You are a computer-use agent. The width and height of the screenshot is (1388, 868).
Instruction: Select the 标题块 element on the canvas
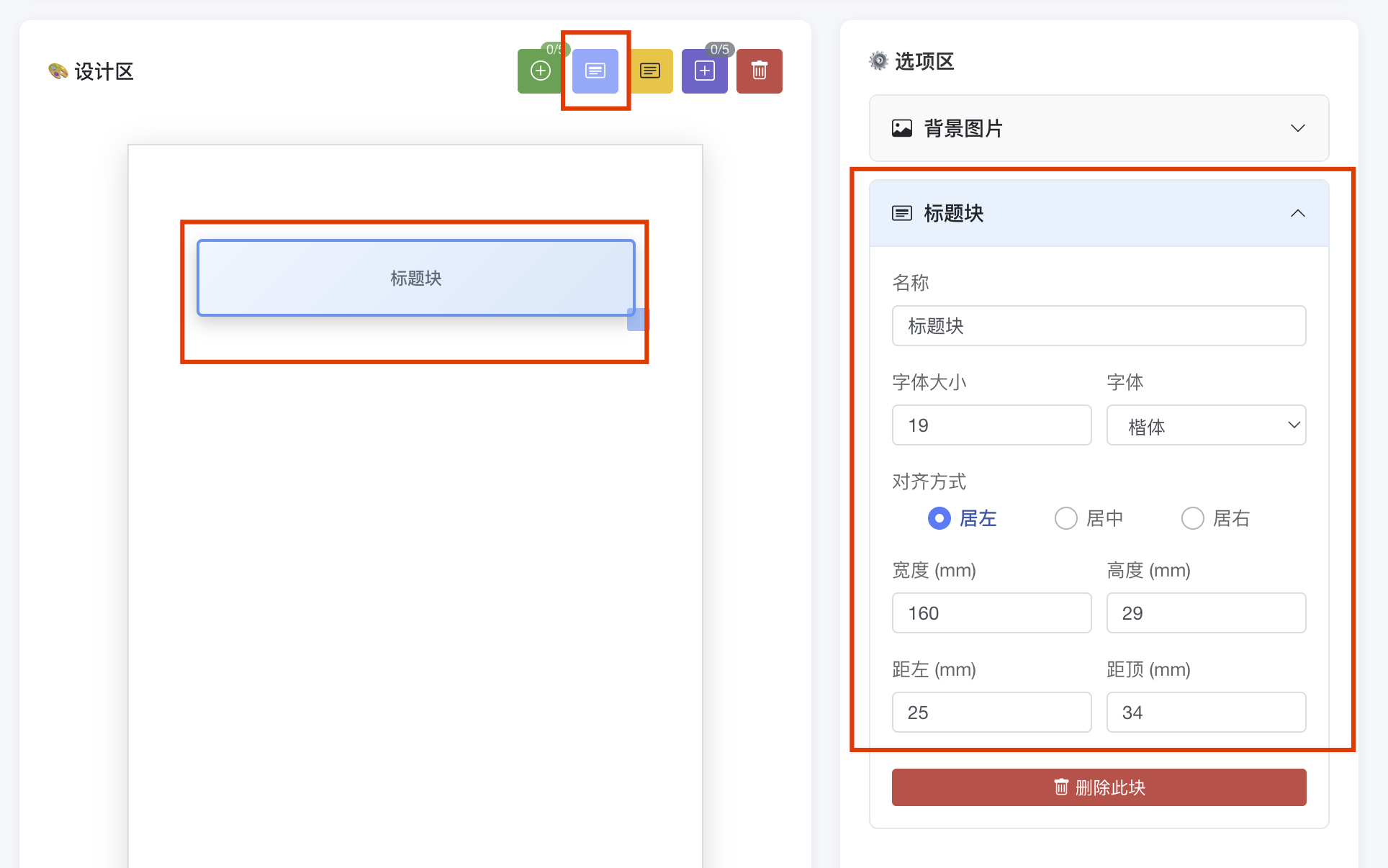[x=415, y=278]
